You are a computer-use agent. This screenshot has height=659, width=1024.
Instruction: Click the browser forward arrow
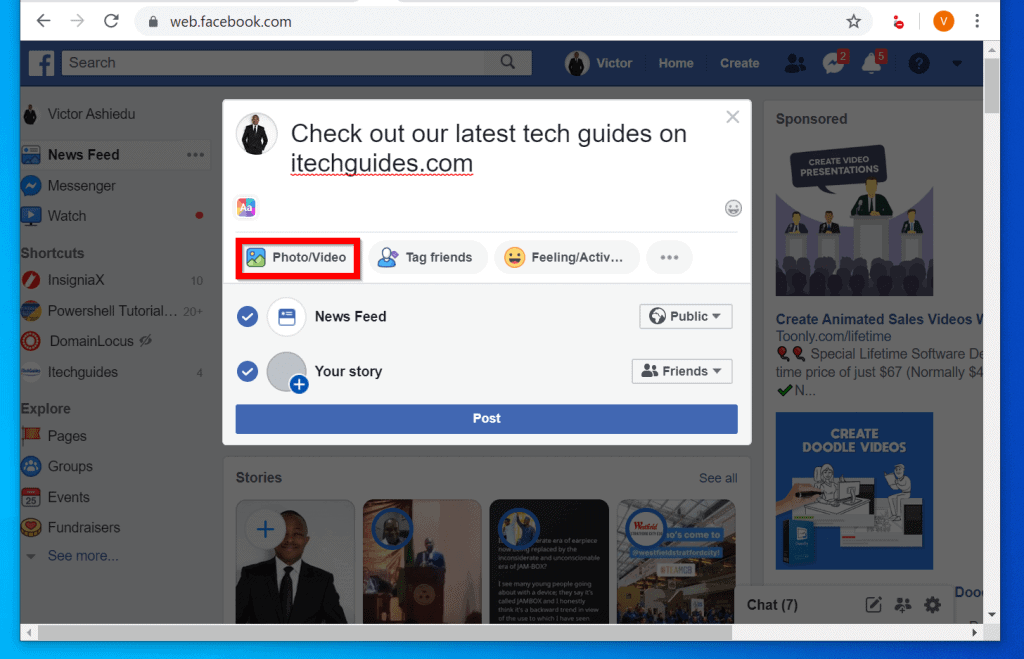click(77, 22)
